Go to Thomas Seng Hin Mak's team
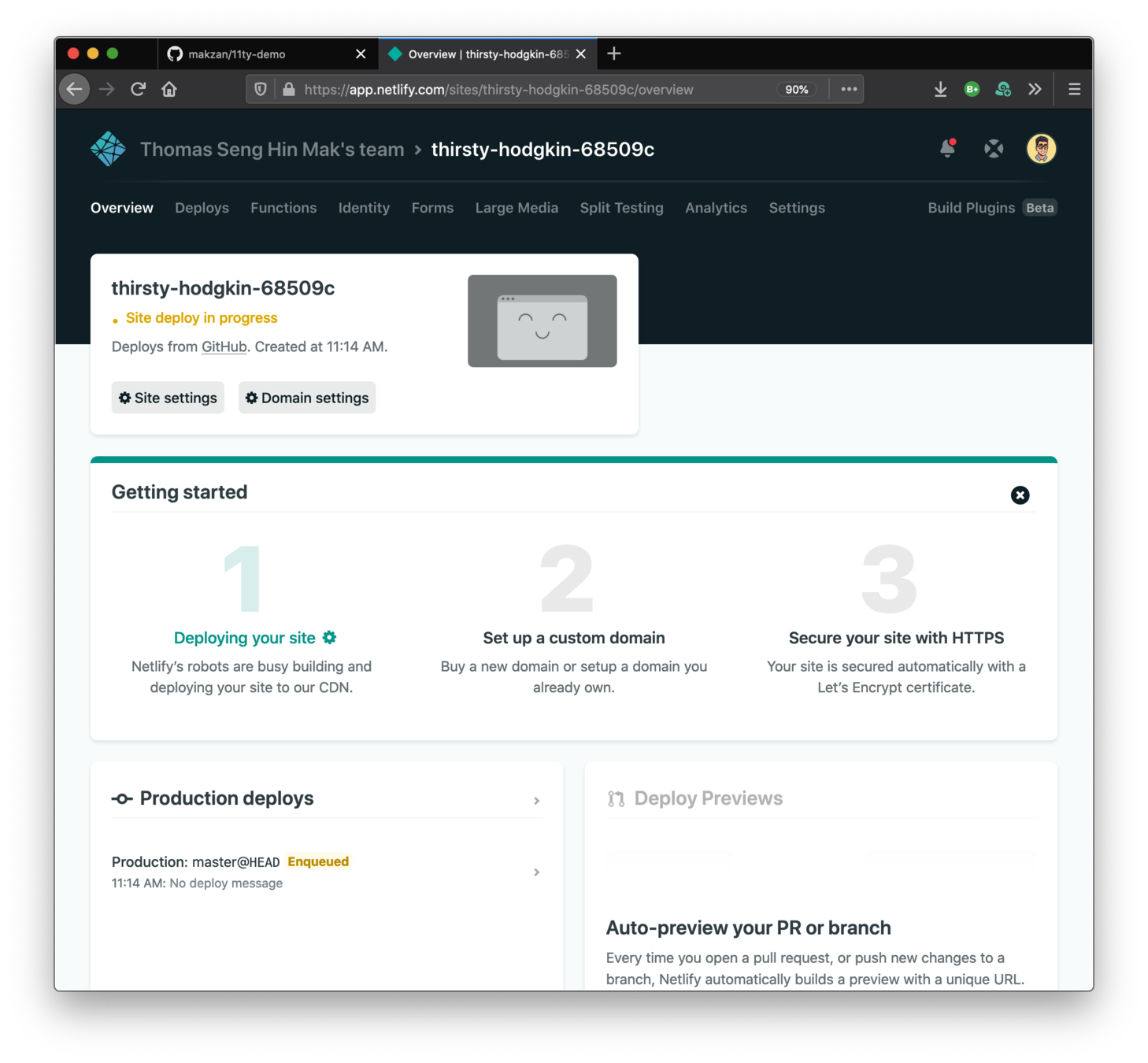The width and height of the screenshot is (1148, 1063). click(272, 150)
